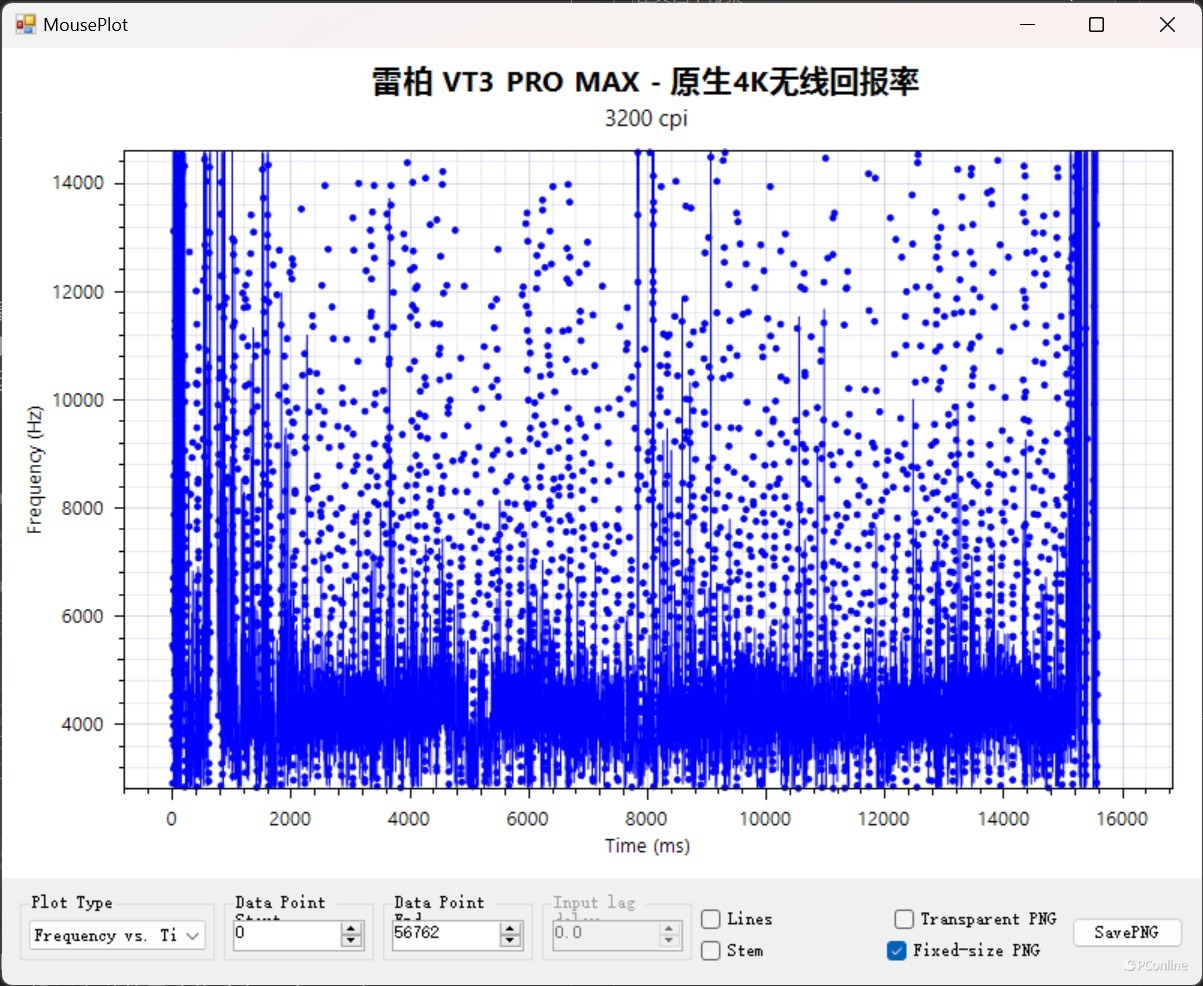The width and height of the screenshot is (1203, 986).
Task: Click the MousePlot app icon in title bar
Action: pyautogui.click(x=25, y=25)
